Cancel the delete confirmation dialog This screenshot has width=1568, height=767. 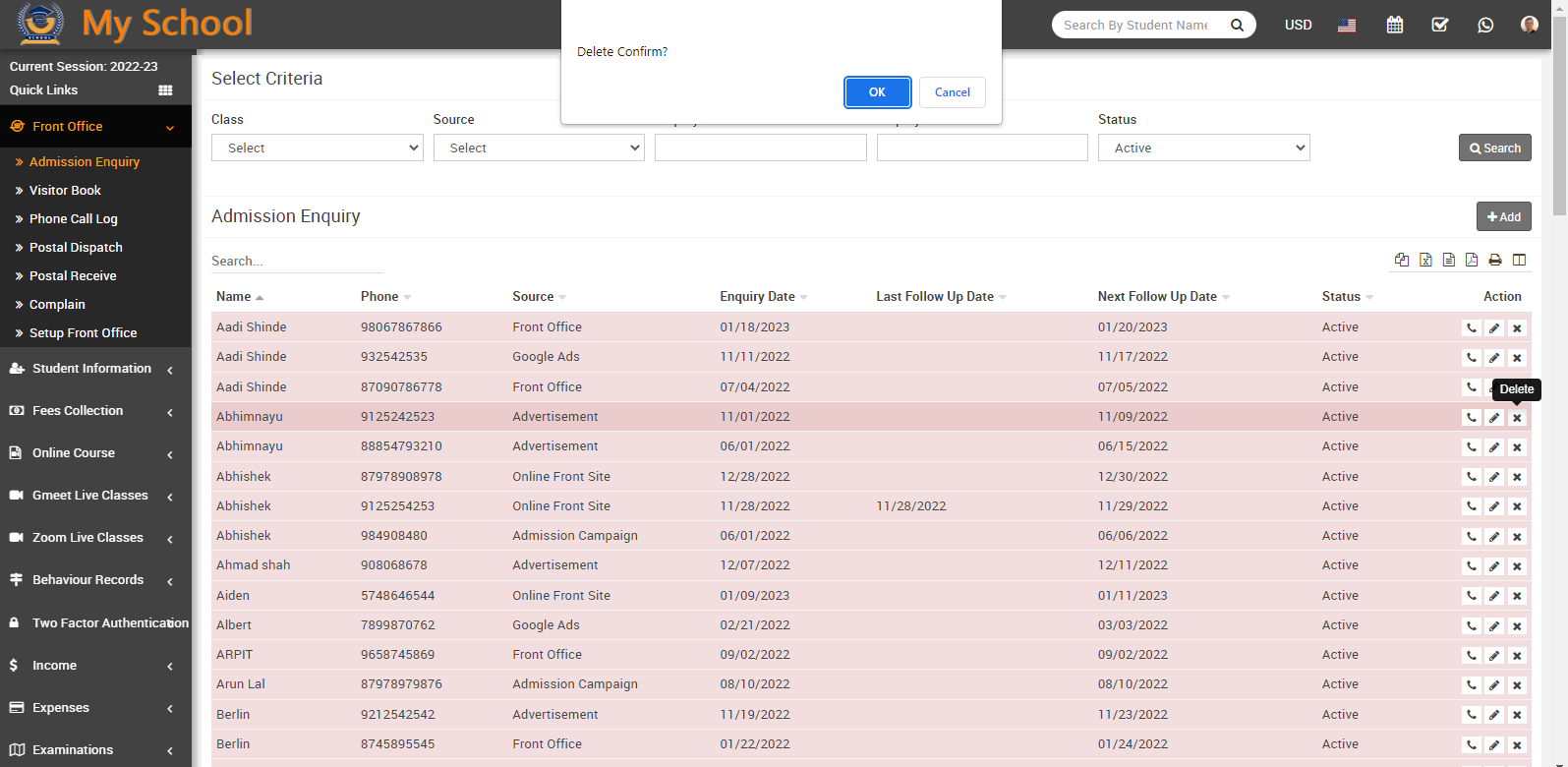coord(952,92)
